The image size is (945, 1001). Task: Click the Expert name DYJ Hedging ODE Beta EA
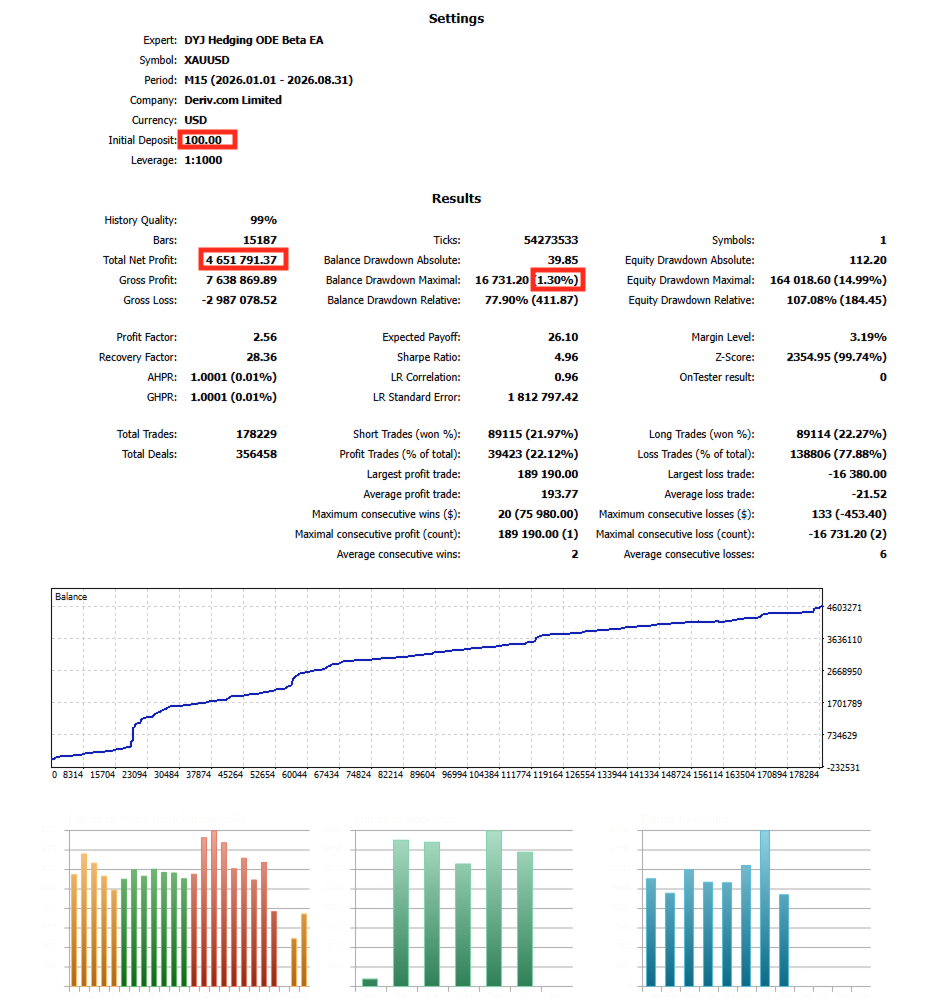click(253, 40)
